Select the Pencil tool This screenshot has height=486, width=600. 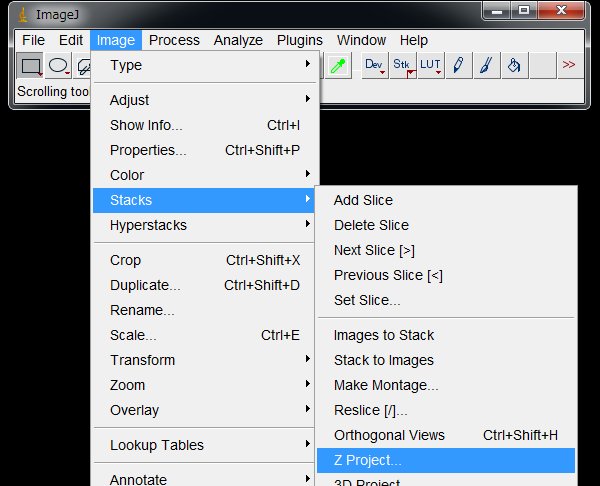(458, 65)
